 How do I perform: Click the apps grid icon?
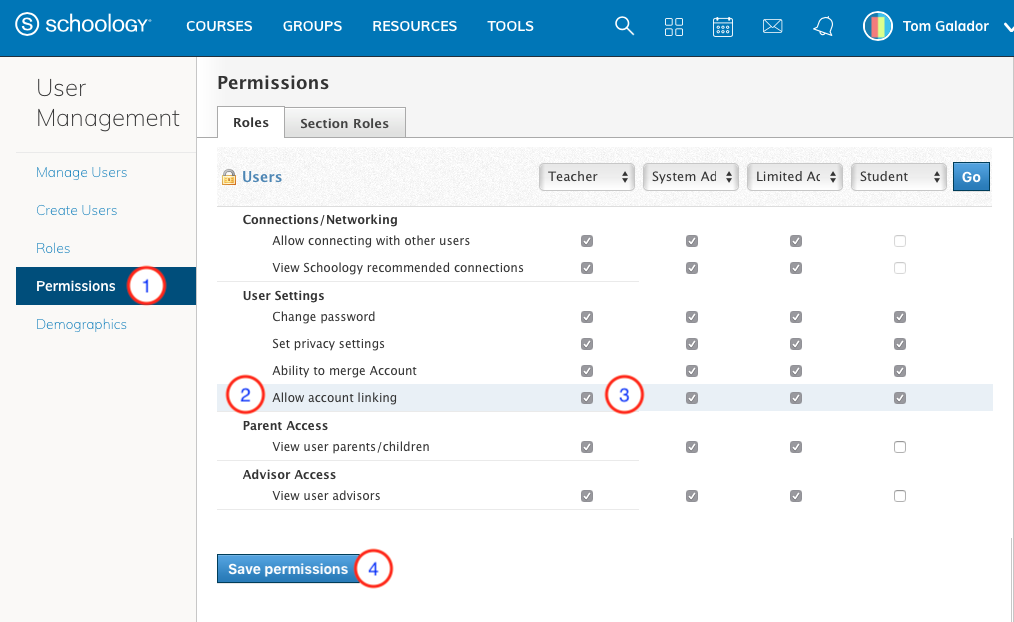pyautogui.click(x=673, y=26)
